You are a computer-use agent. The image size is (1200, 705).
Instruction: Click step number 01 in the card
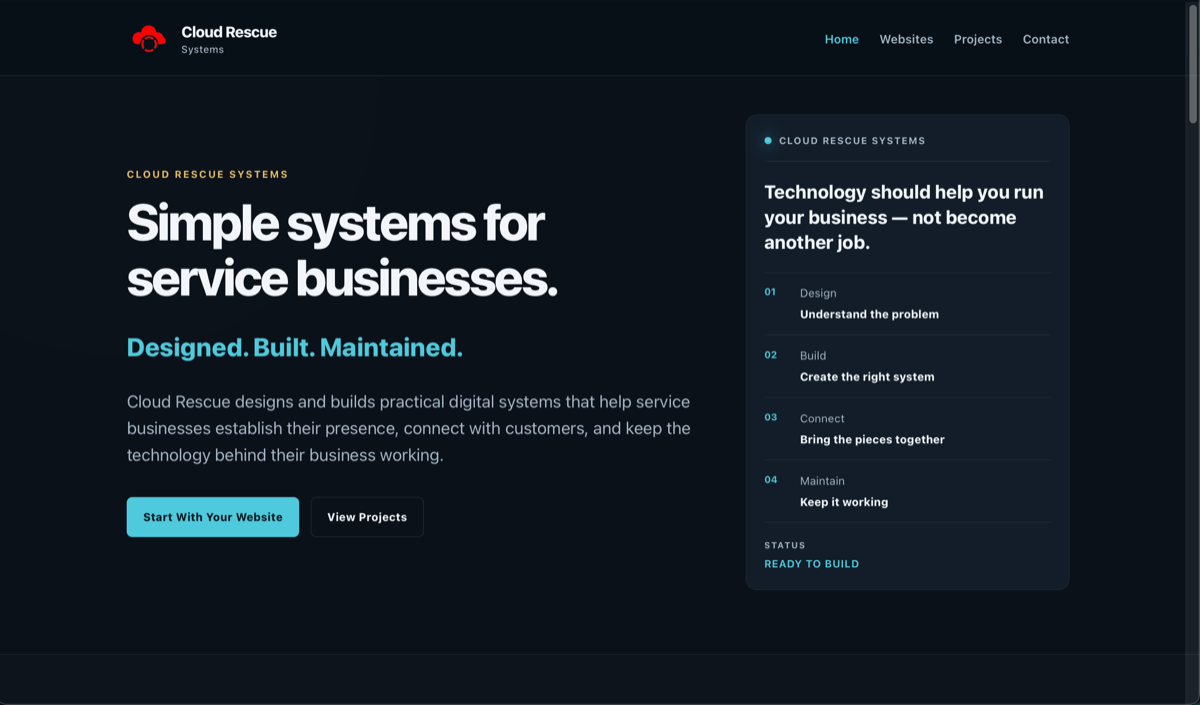[x=770, y=292]
